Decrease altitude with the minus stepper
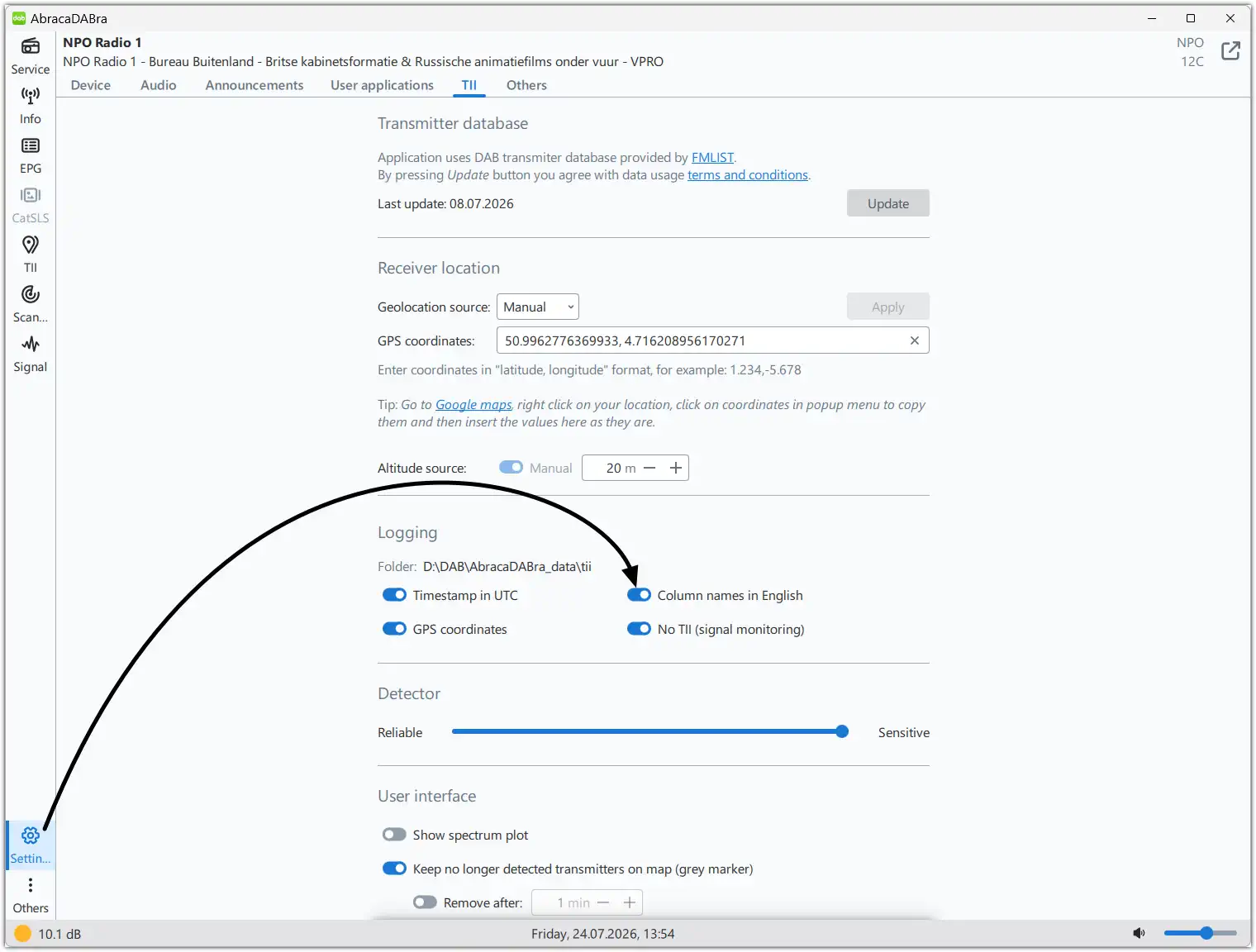This screenshot has width=1256, height=952. 649,468
